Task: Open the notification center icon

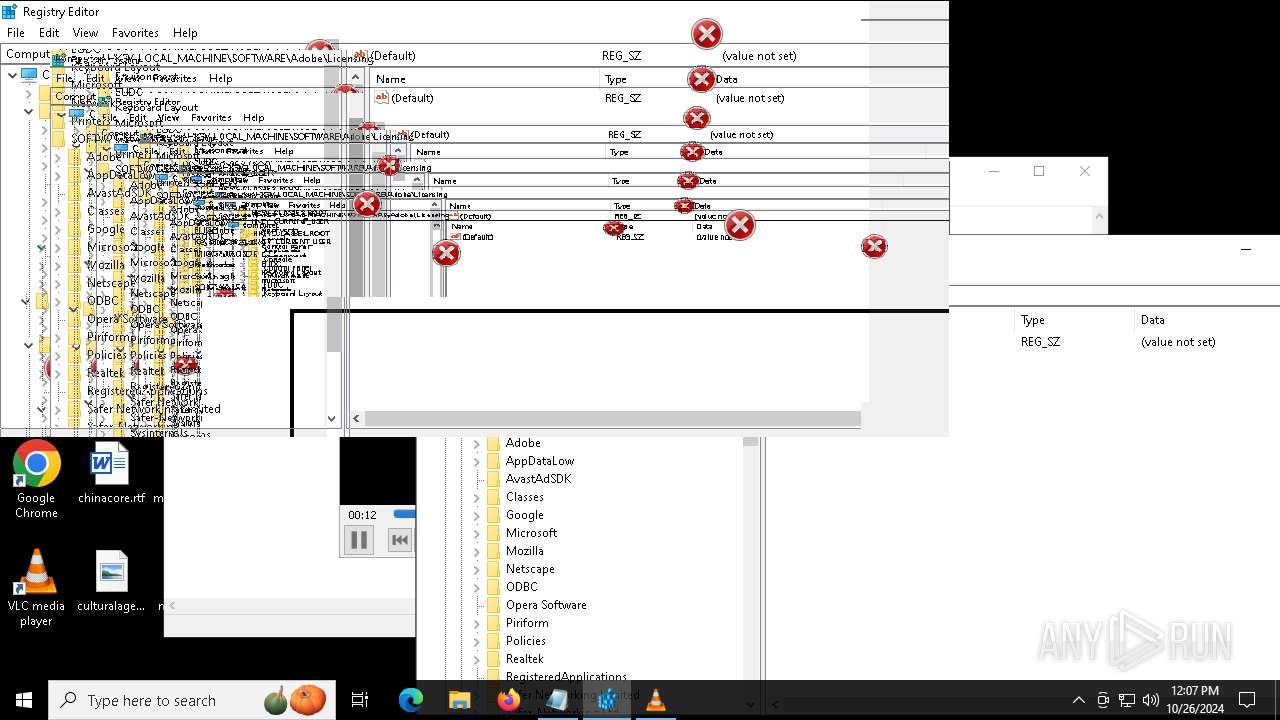Action: (1247, 700)
